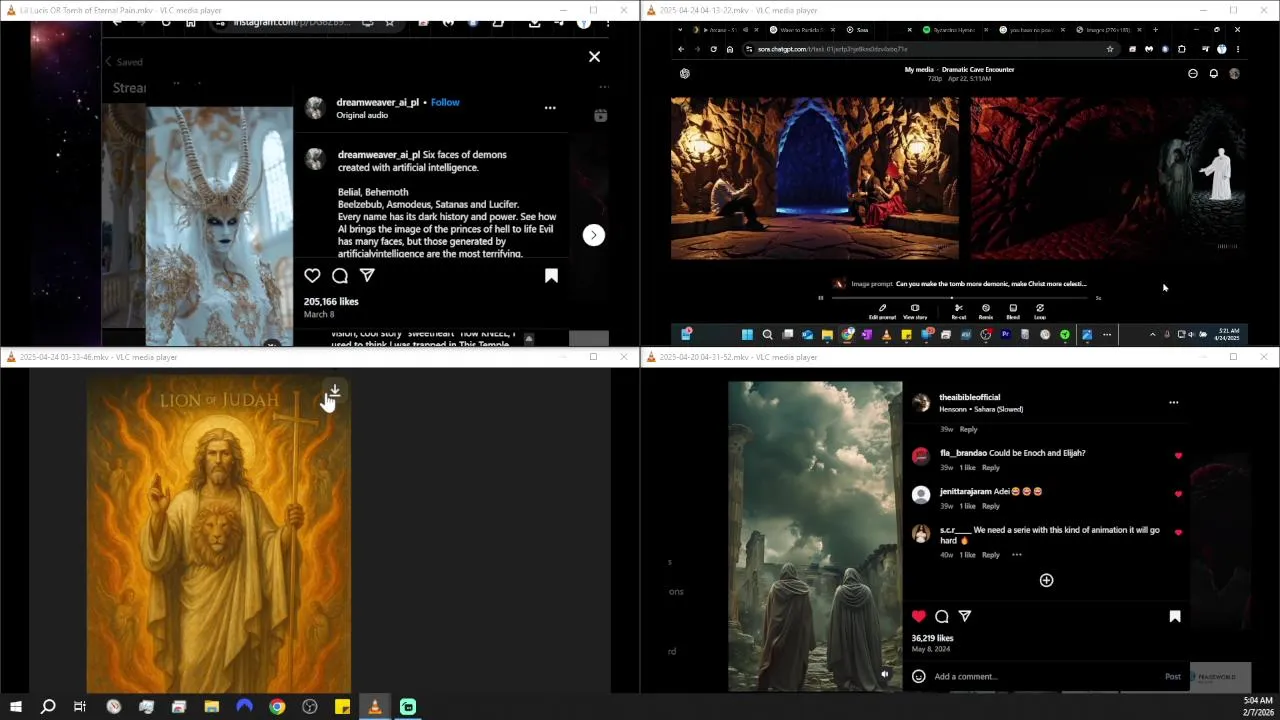Toggle saved bookmark on theaibibleofficial post
The image size is (1280, 720).
tap(1175, 616)
